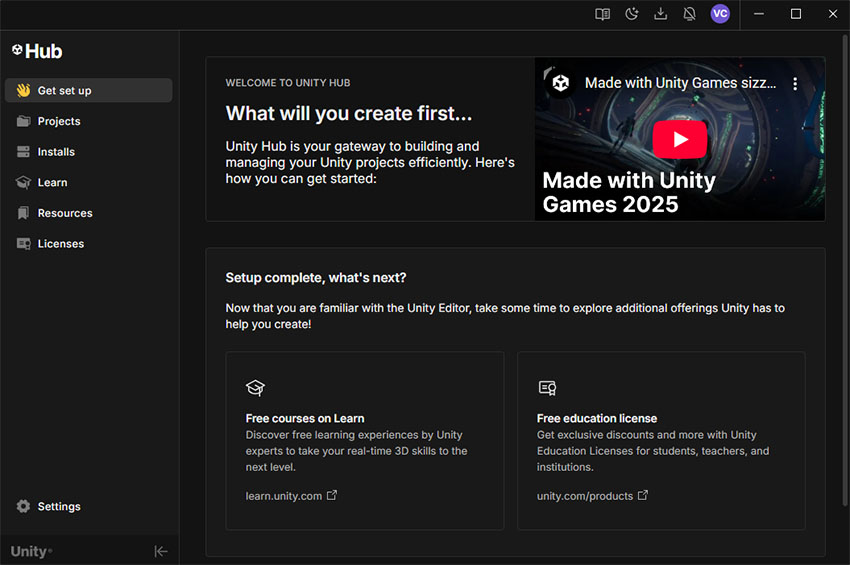The width and height of the screenshot is (850, 565).
Task: Play the Made with Unity video
Action: 680,139
